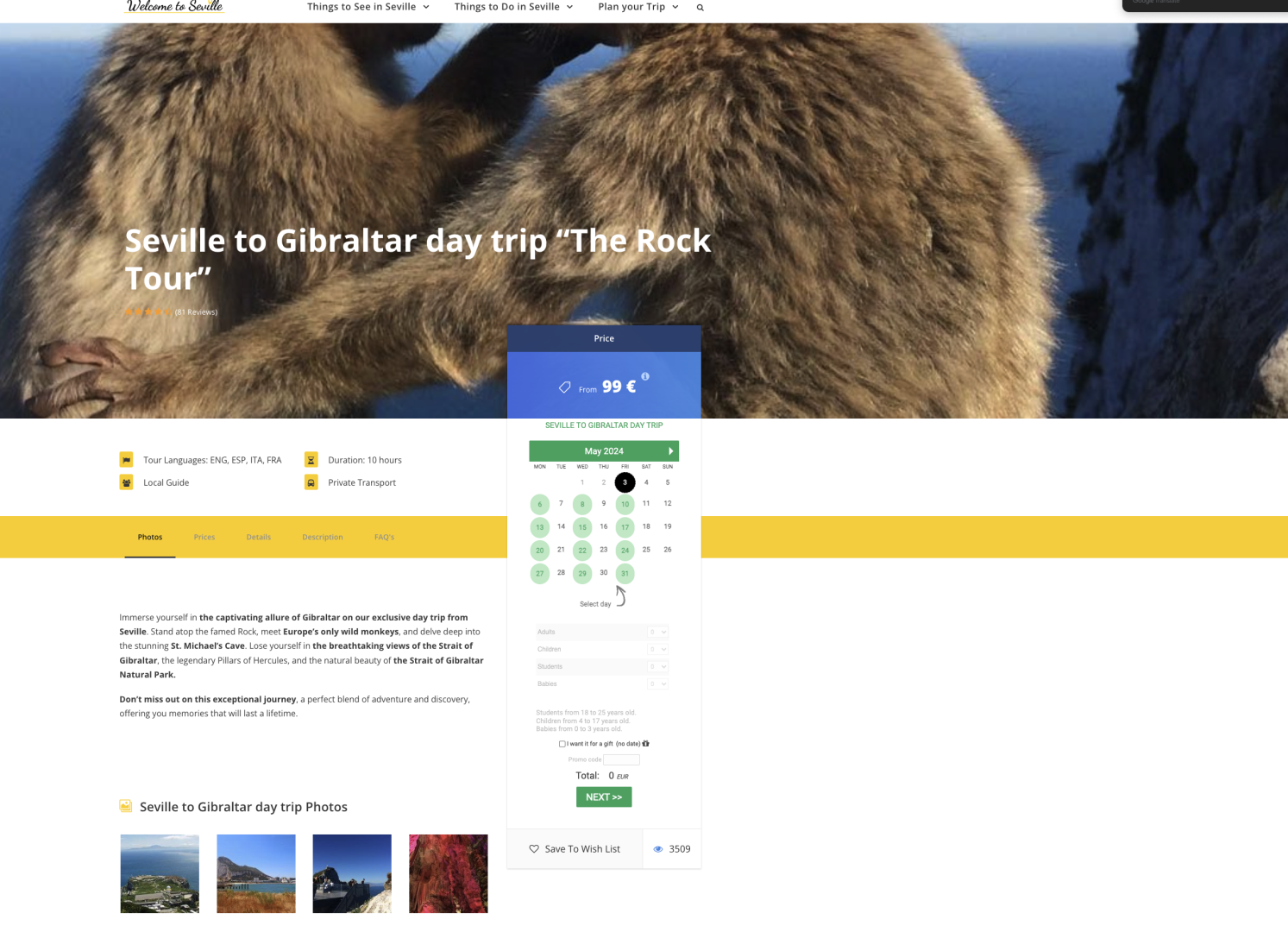Open the (81 Reviews) link

tap(197, 312)
